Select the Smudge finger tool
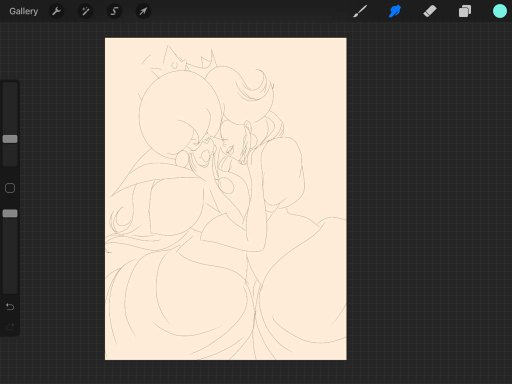Screen dimensions: 512x384 pyautogui.click(x=395, y=11)
